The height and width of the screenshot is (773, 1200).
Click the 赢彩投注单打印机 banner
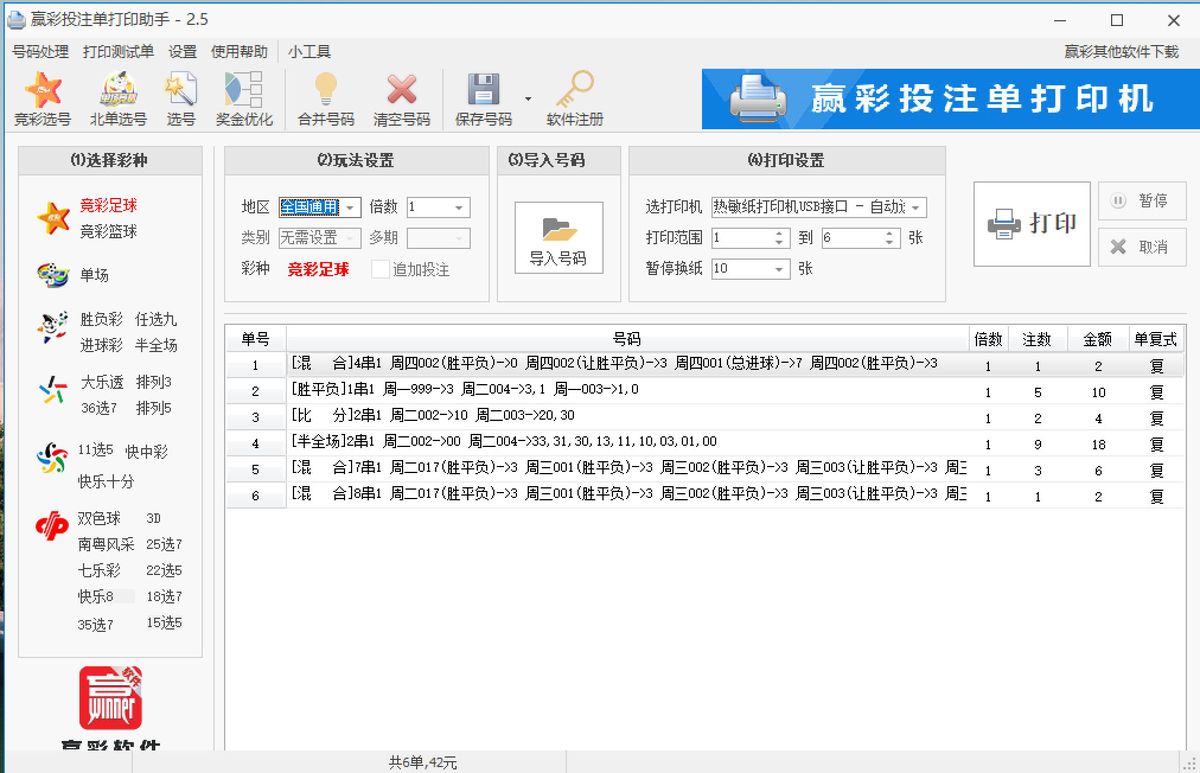(x=950, y=99)
